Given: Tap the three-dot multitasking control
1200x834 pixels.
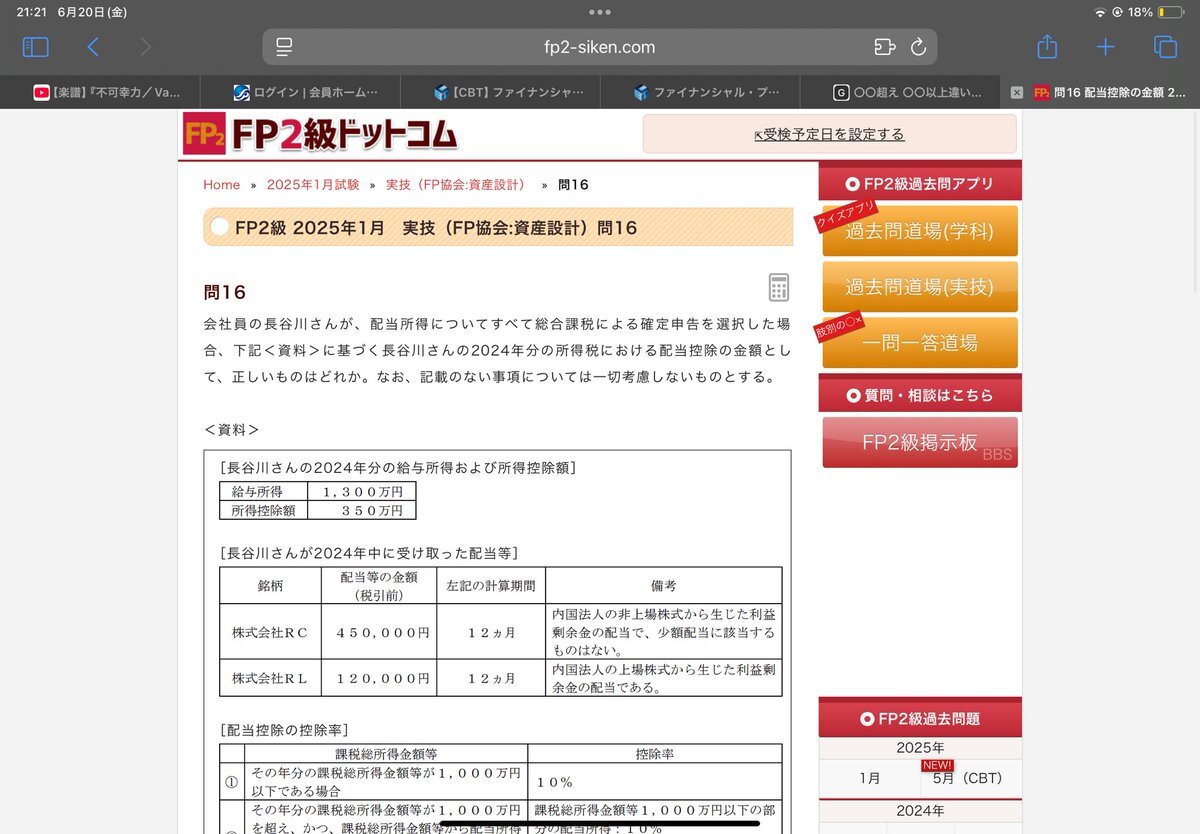Looking at the screenshot, I should coord(600,12).
